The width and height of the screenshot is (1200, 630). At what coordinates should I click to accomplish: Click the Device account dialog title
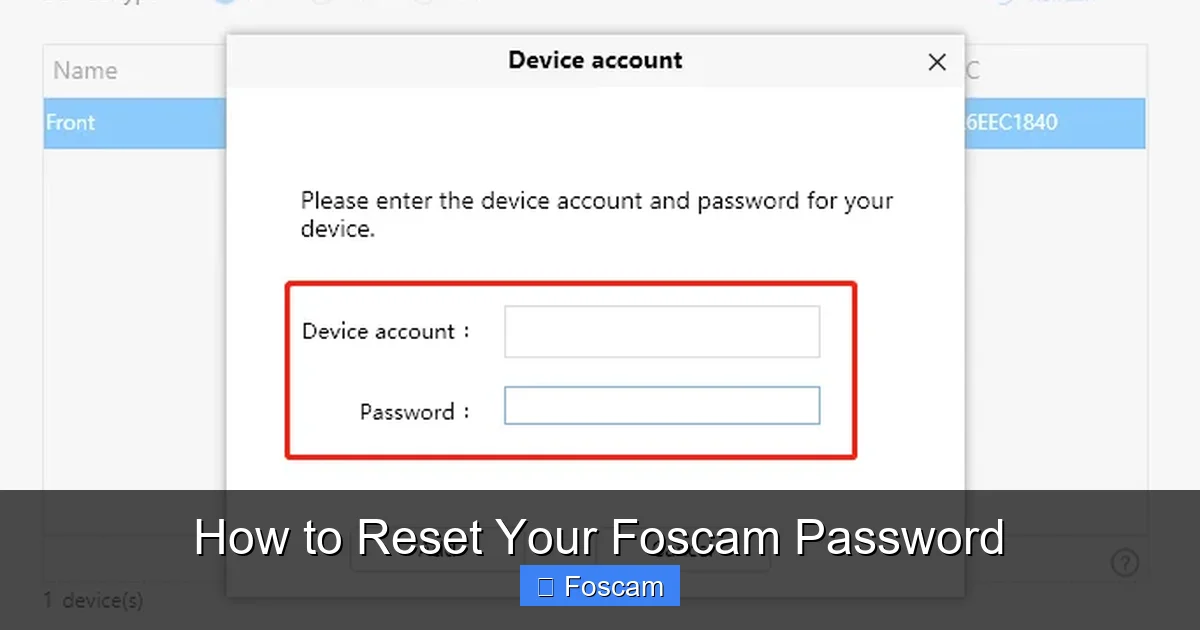click(x=595, y=60)
